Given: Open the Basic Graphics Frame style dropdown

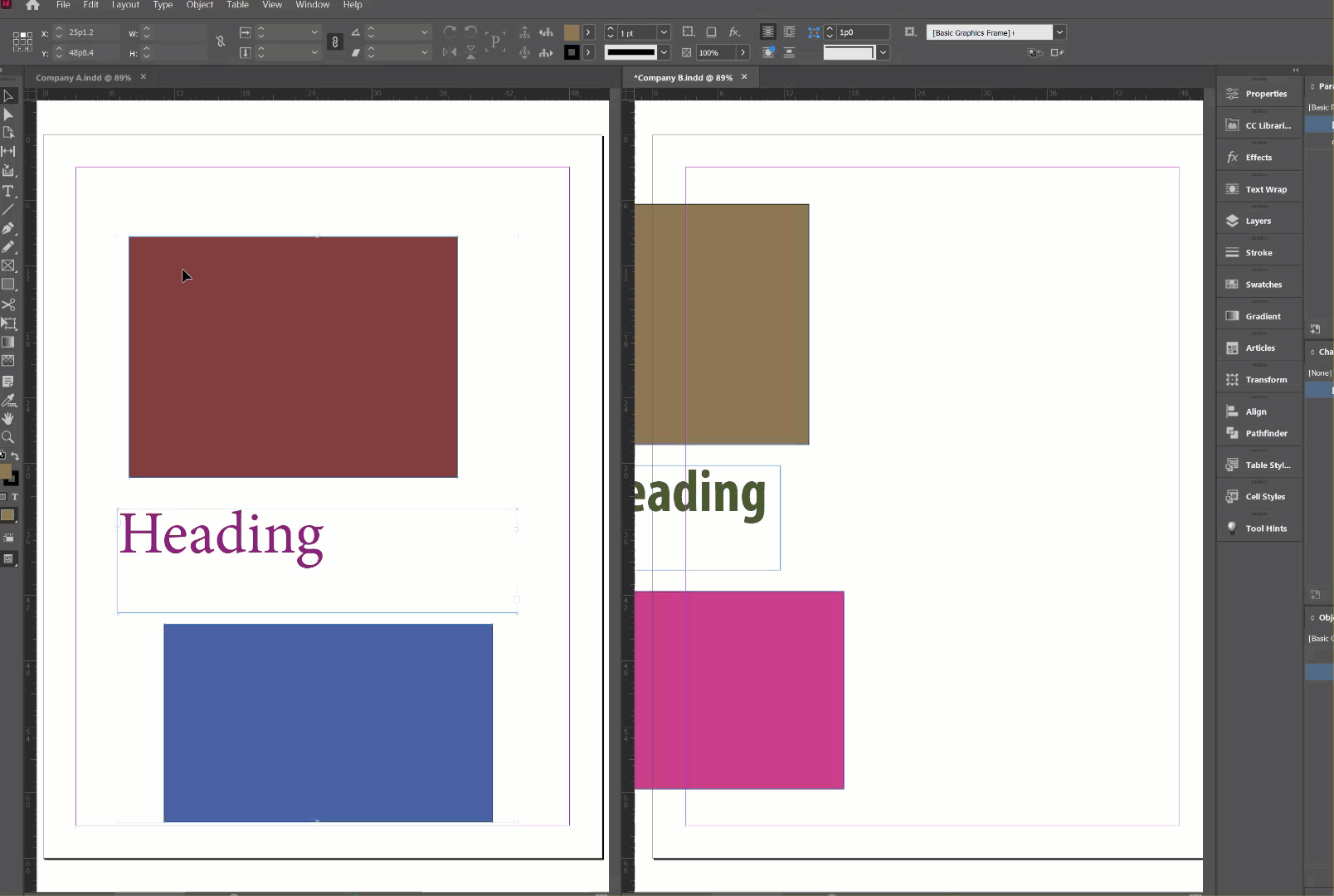Looking at the screenshot, I should click(x=1059, y=32).
